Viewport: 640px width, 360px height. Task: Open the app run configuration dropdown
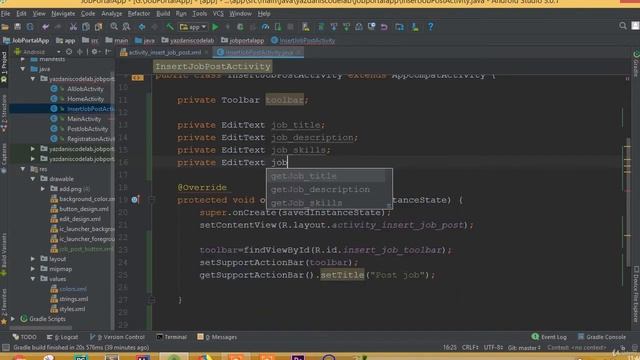click(x=193, y=27)
